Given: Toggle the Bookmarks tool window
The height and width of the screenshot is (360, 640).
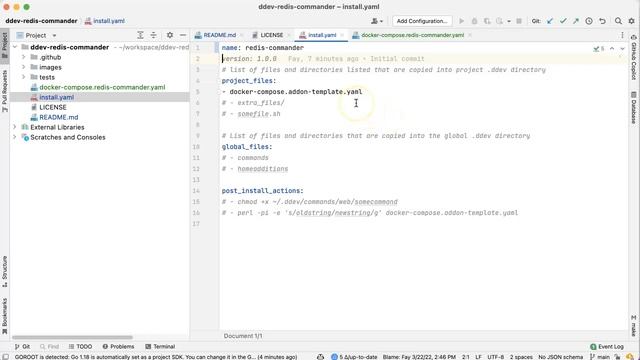Looking at the screenshot, I should (x=4, y=316).
